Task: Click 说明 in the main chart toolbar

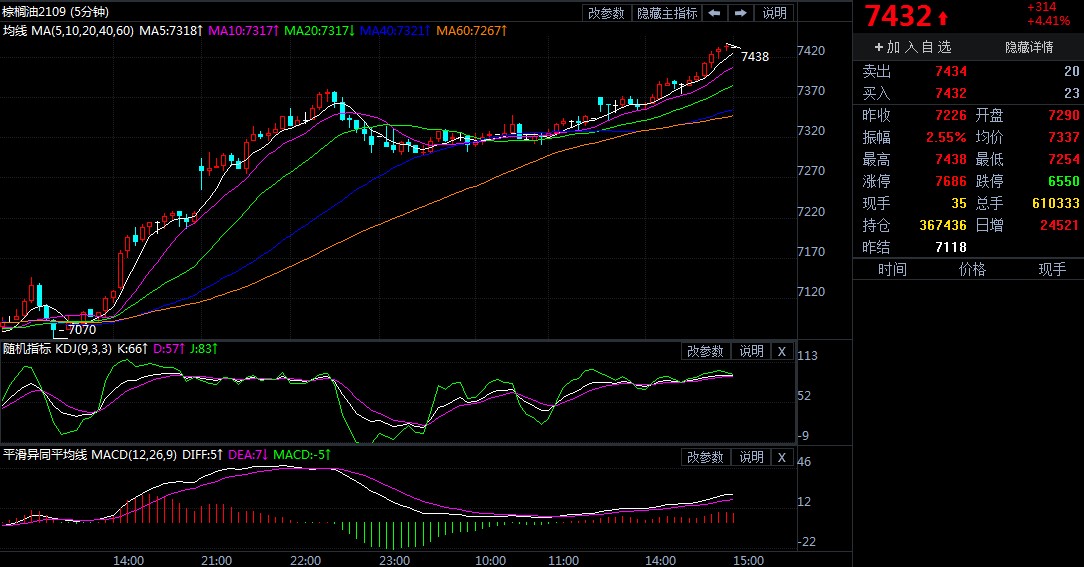Action: [x=774, y=13]
